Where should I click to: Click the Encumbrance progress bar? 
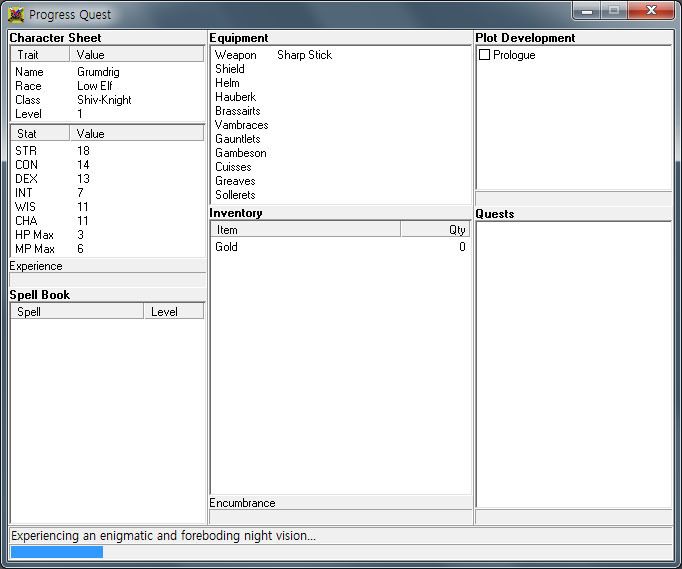click(x=341, y=516)
